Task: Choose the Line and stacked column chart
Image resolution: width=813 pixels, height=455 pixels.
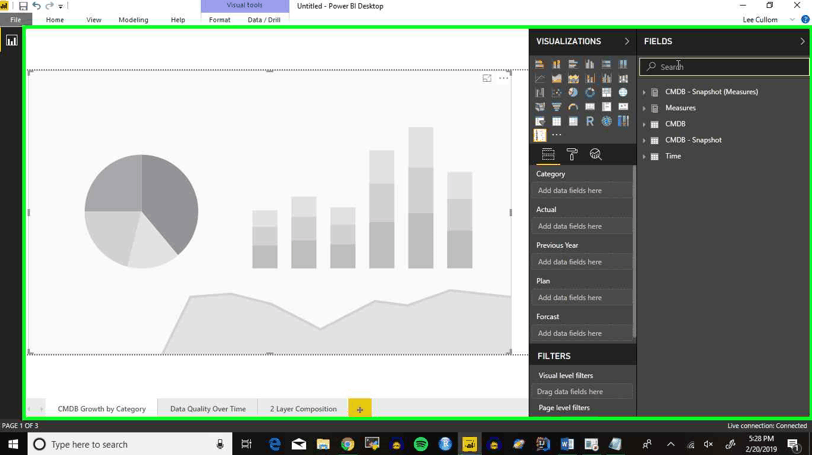Action: tap(590, 79)
